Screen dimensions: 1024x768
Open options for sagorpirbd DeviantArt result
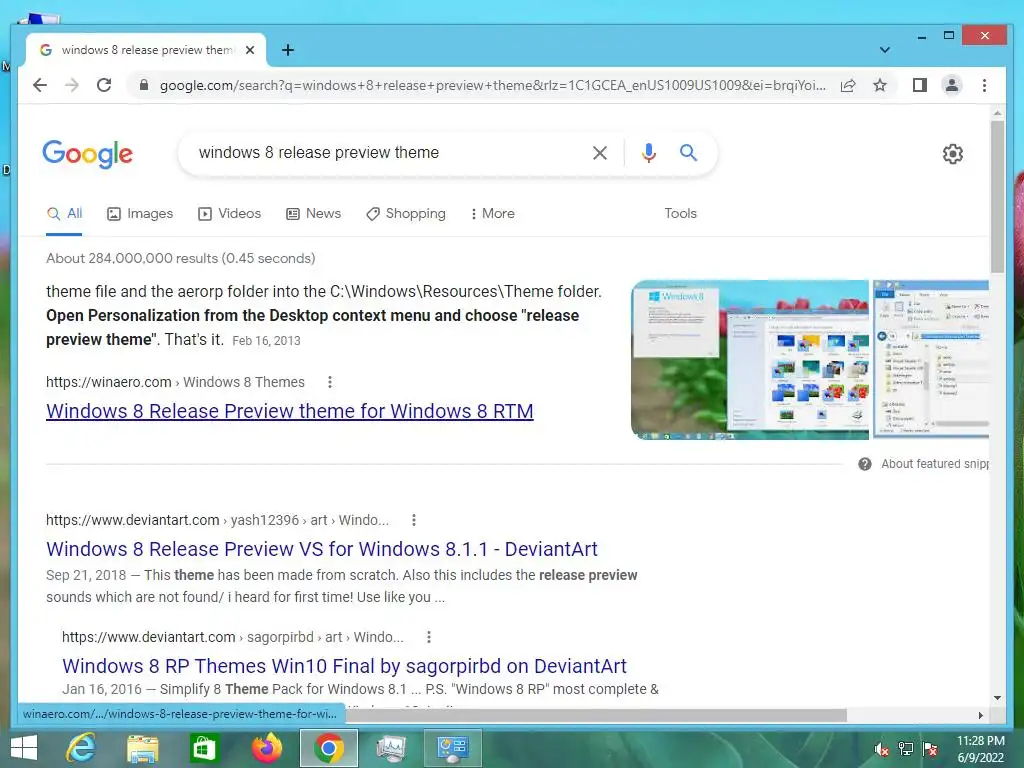pyautogui.click(x=428, y=637)
